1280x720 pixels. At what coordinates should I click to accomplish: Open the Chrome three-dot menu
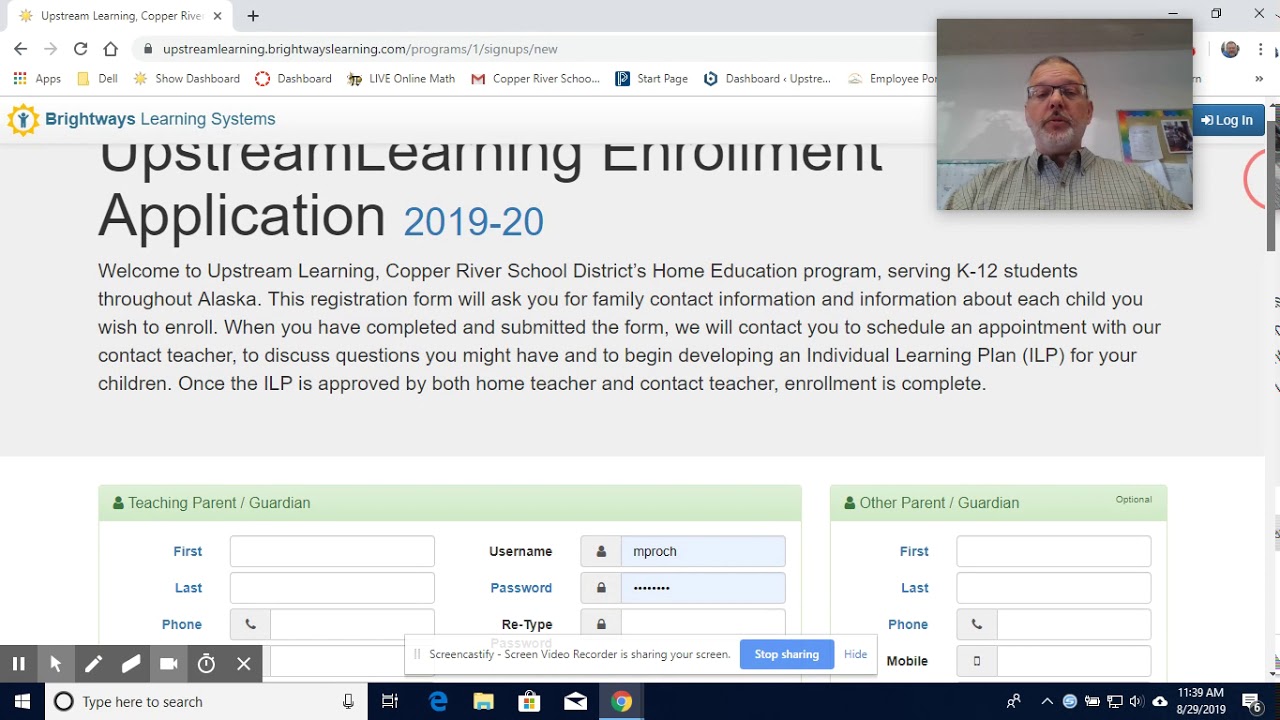[1260, 49]
